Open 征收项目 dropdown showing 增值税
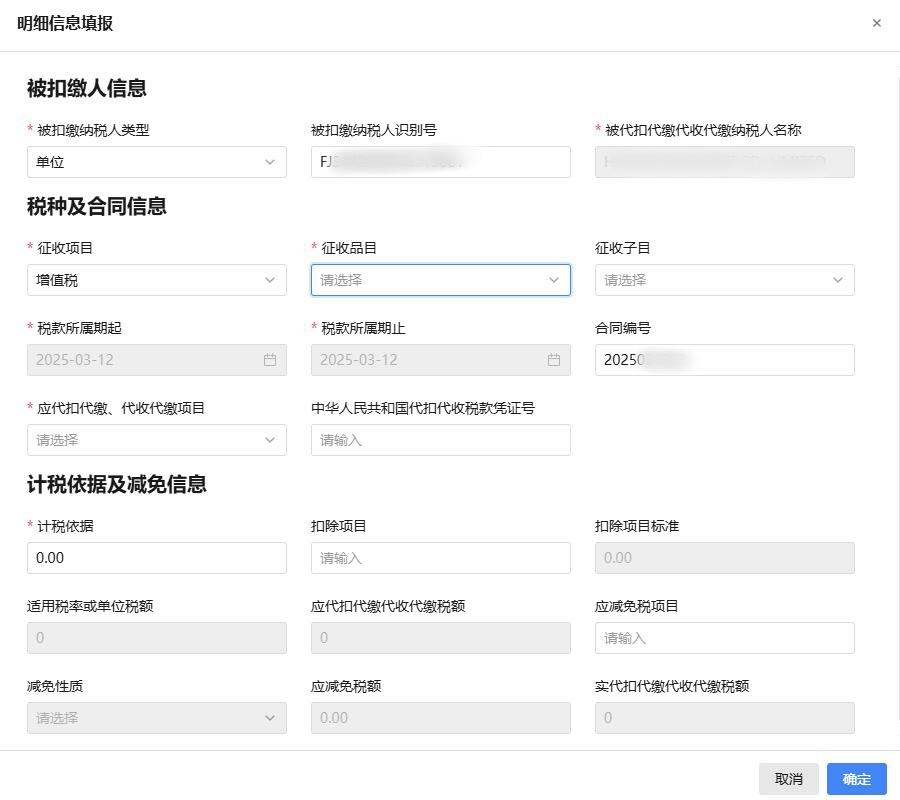 tap(157, 280)
